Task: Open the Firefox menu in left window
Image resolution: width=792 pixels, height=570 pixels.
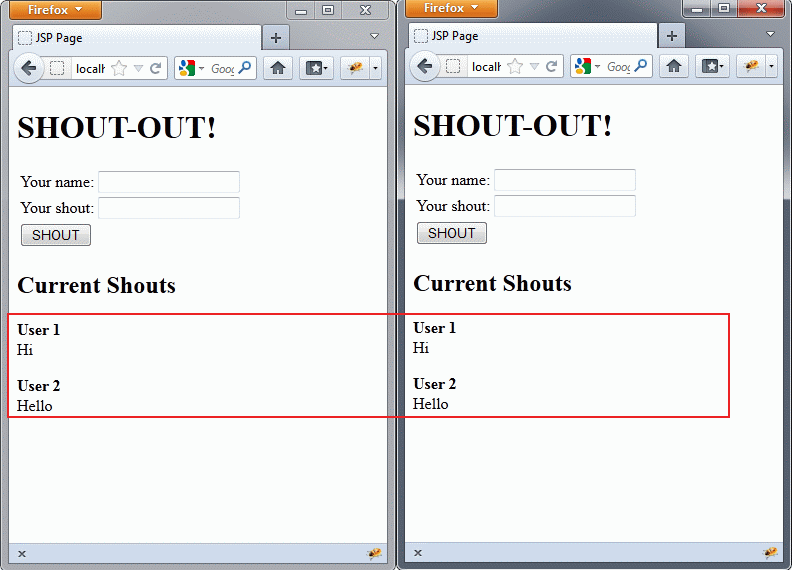Action: click(x=55, y=10)
